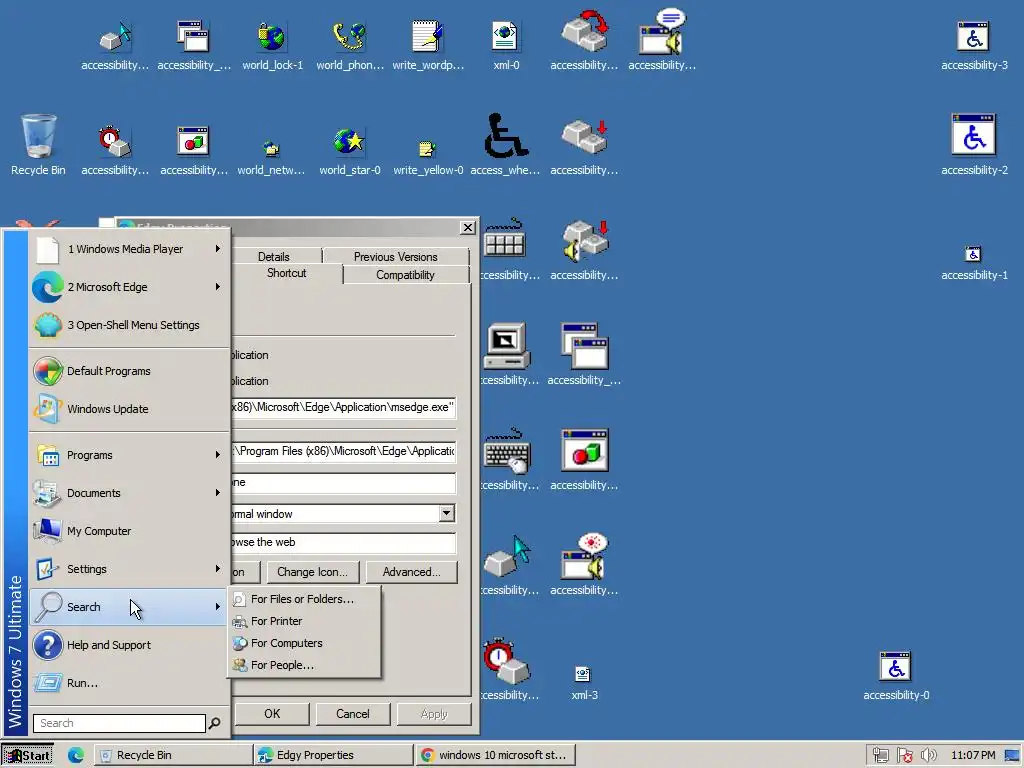Select the xml-3 desktop icon

point(584,683)
